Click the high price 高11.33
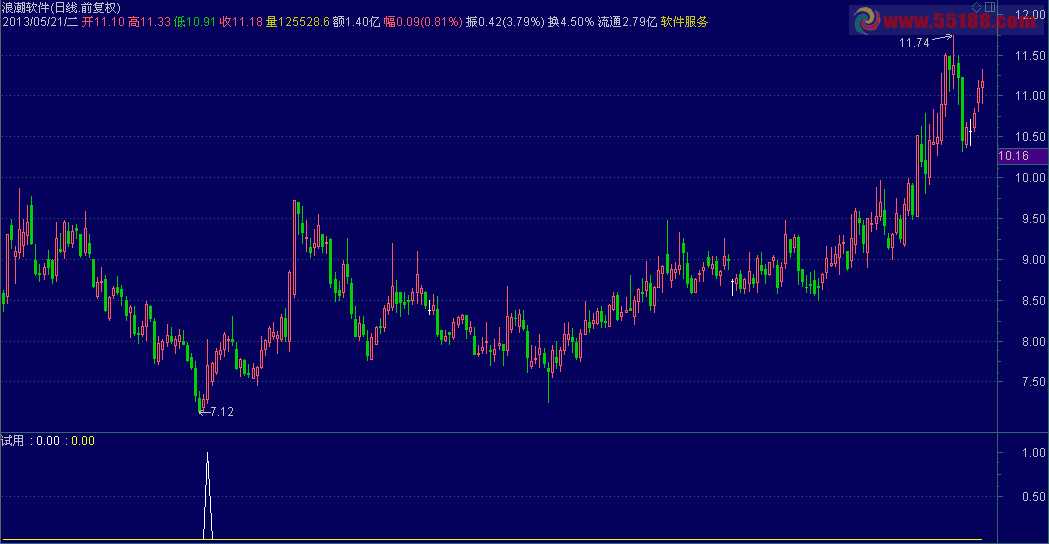 (149, 22)
